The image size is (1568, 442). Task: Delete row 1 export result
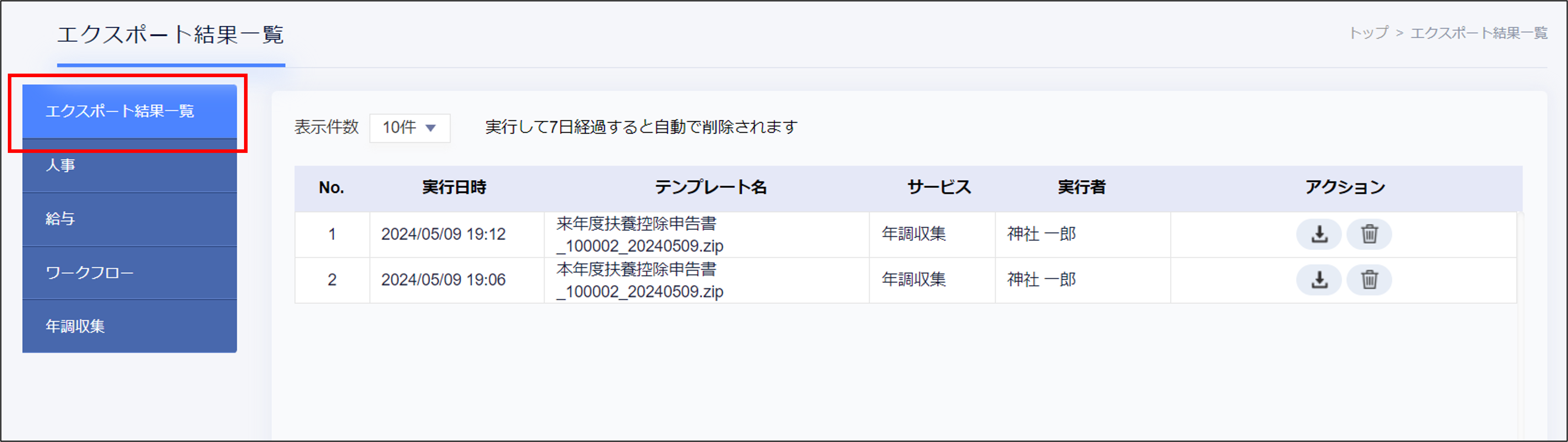[1369, 234]
